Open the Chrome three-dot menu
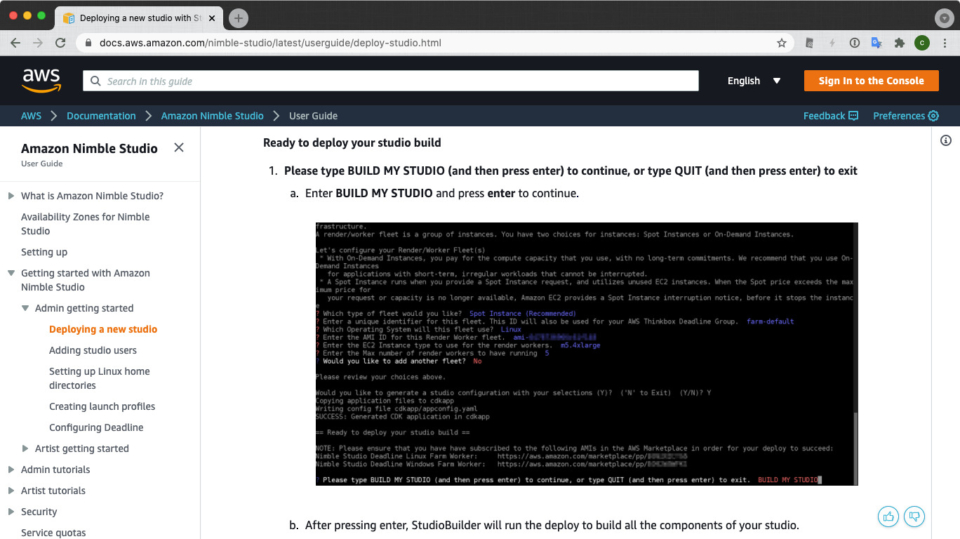The width and height of the screenshot is (960, 539). [x=945, y=43]
